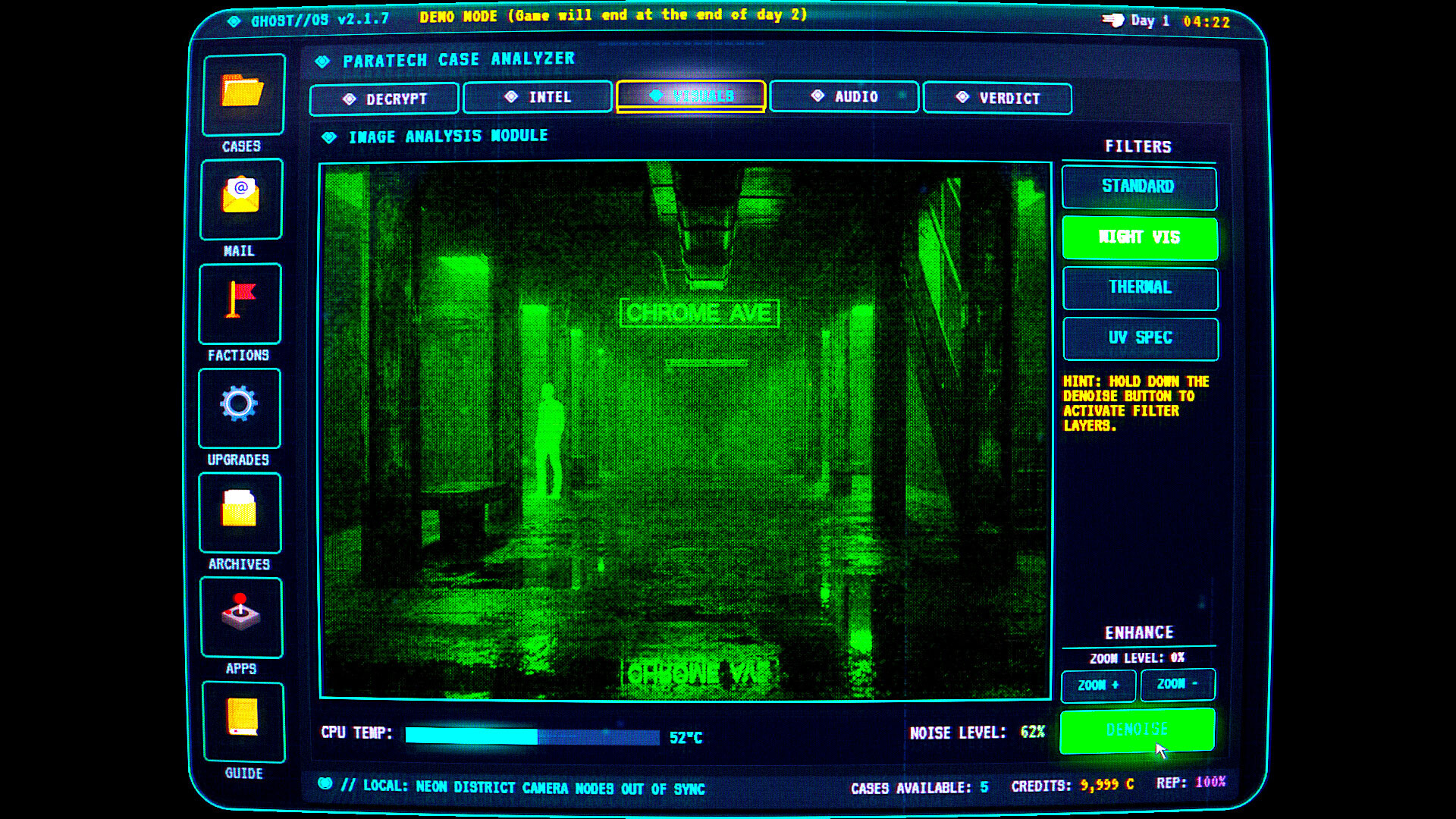Switch to the Thermal filter
The image size is (1456, 819).
pos(1140,288)
